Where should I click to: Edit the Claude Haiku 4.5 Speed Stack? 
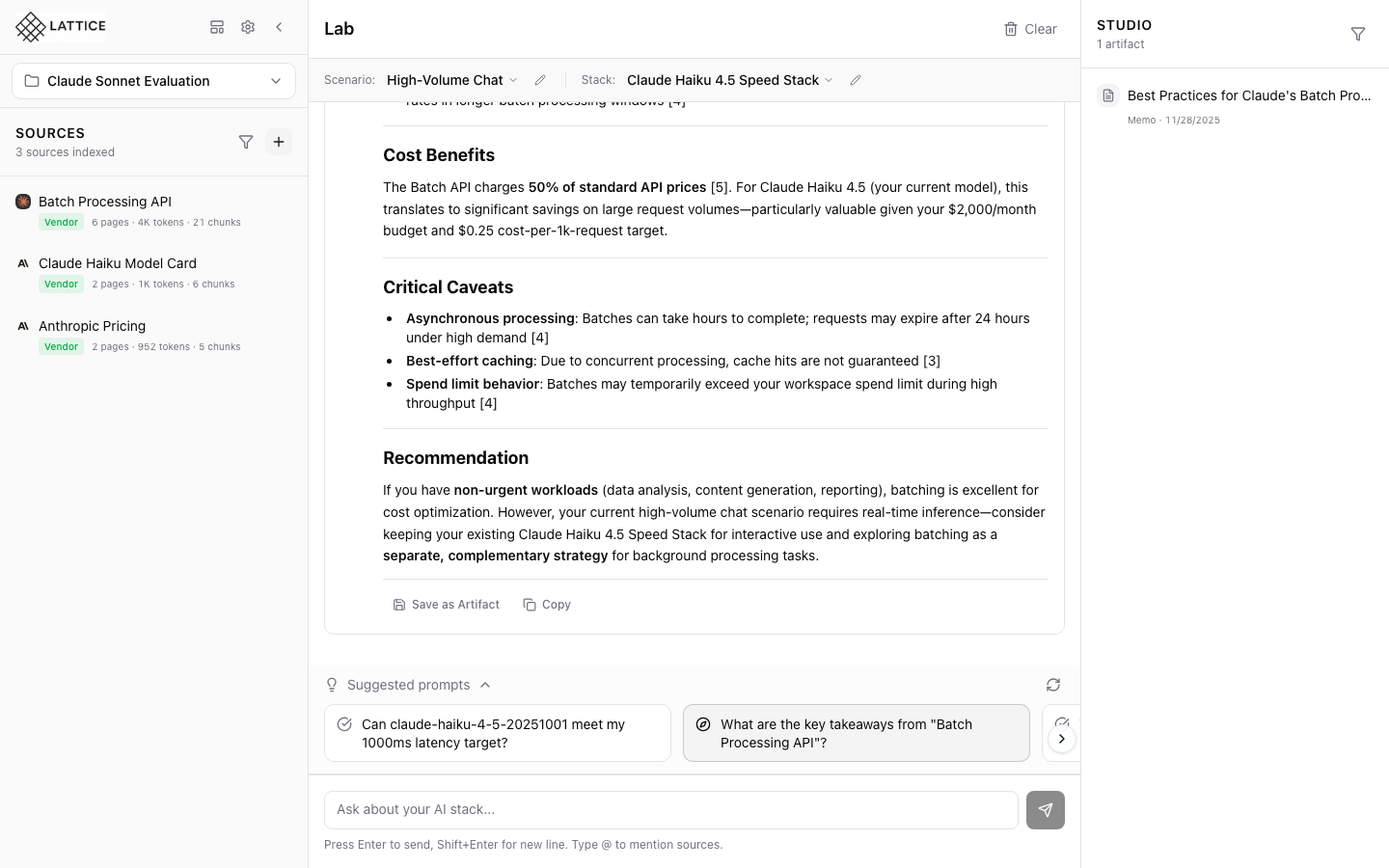(856, 80)
